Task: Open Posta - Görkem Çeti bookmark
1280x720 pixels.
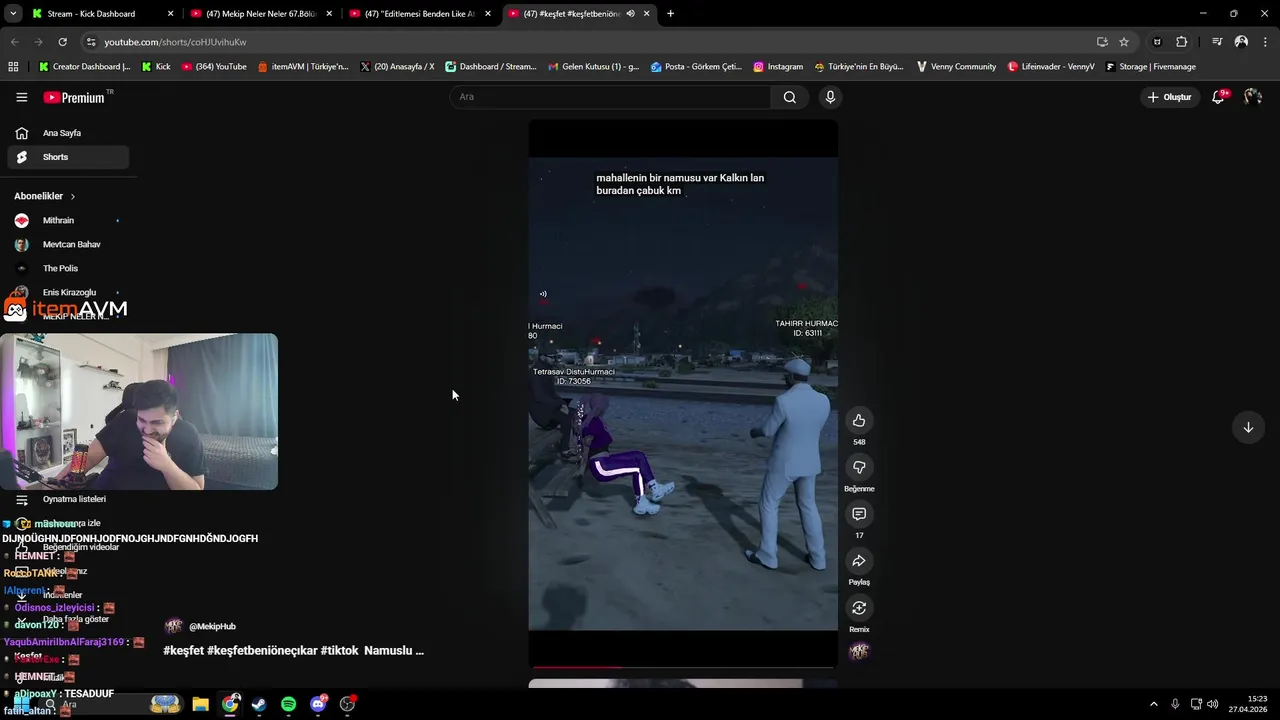Action: [696, 67]
